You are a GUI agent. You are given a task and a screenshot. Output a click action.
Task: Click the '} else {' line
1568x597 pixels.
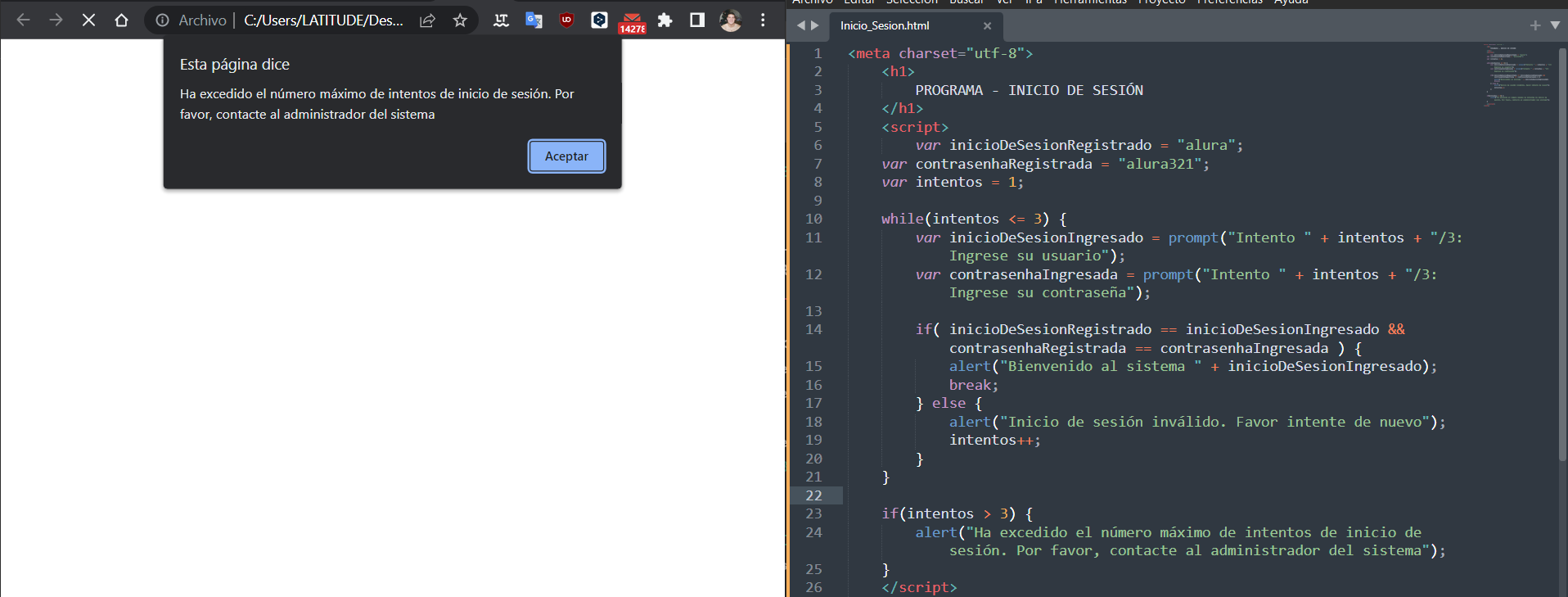948,403
